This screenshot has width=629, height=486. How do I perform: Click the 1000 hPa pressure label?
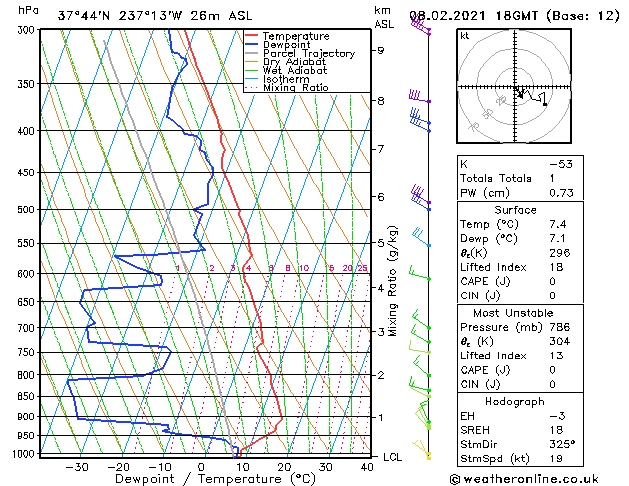26,454
